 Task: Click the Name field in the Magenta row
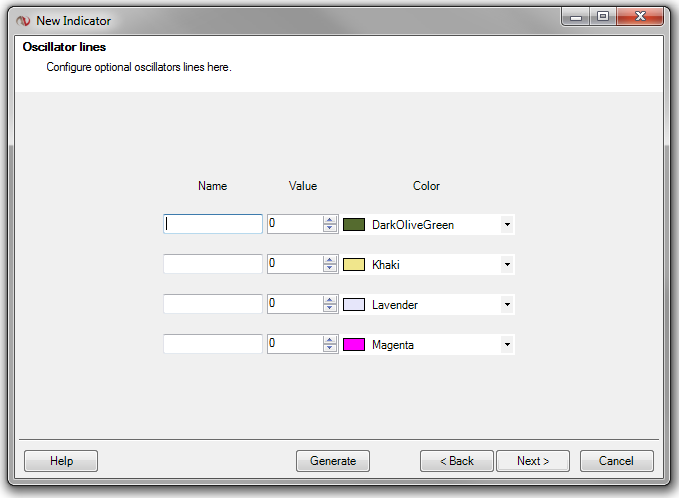click(x=213, y=344)
